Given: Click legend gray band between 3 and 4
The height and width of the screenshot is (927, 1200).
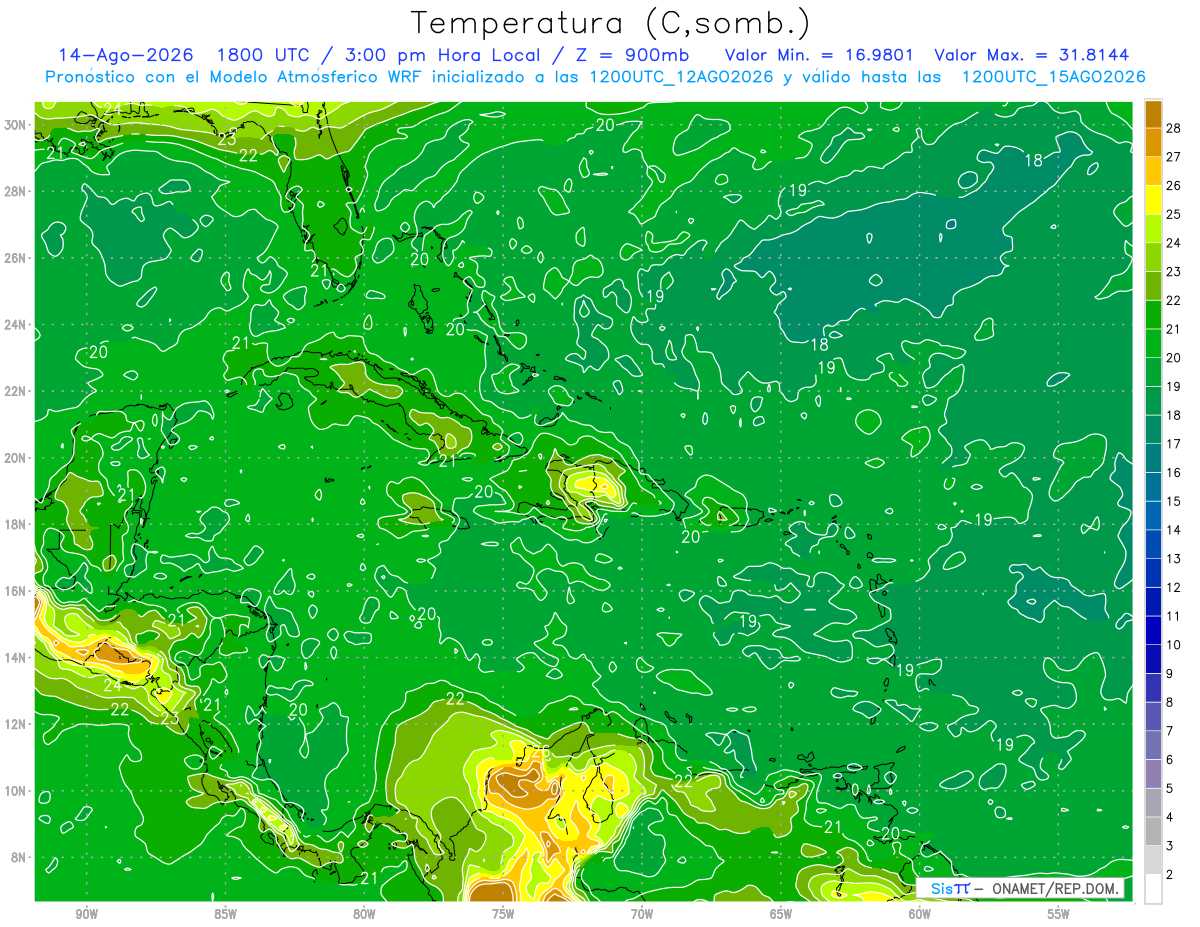Looking at the screenshot, I should point(1154,832).
